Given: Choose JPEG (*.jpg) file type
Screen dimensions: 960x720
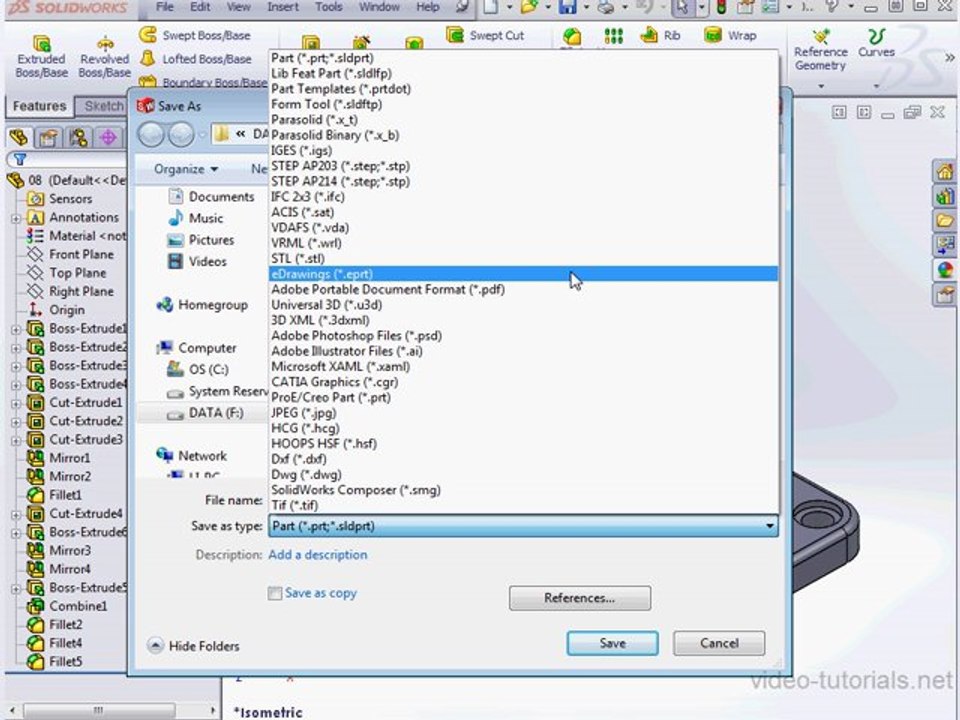Looking at the screenshot, I should point(523,413).
